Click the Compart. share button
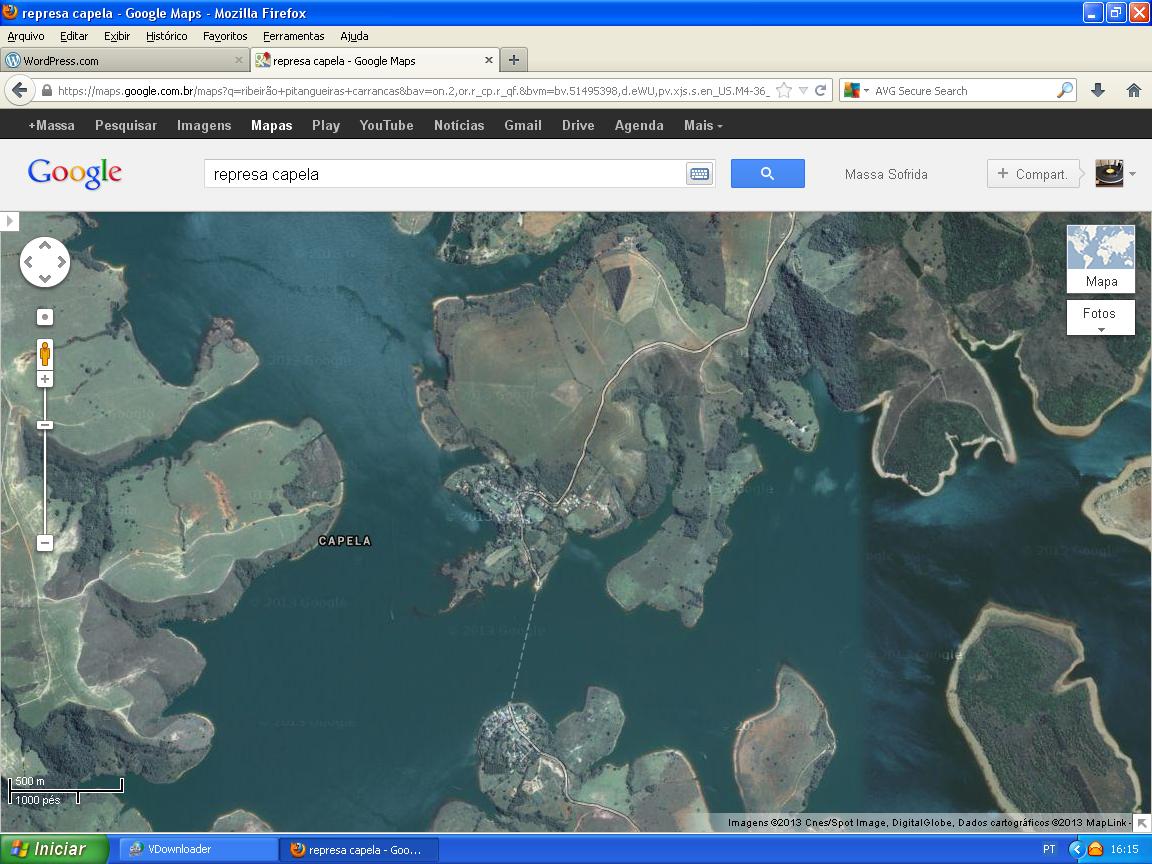Image resolution: width=1152 pixels, height=864 pixels. tap(1032, 174)
